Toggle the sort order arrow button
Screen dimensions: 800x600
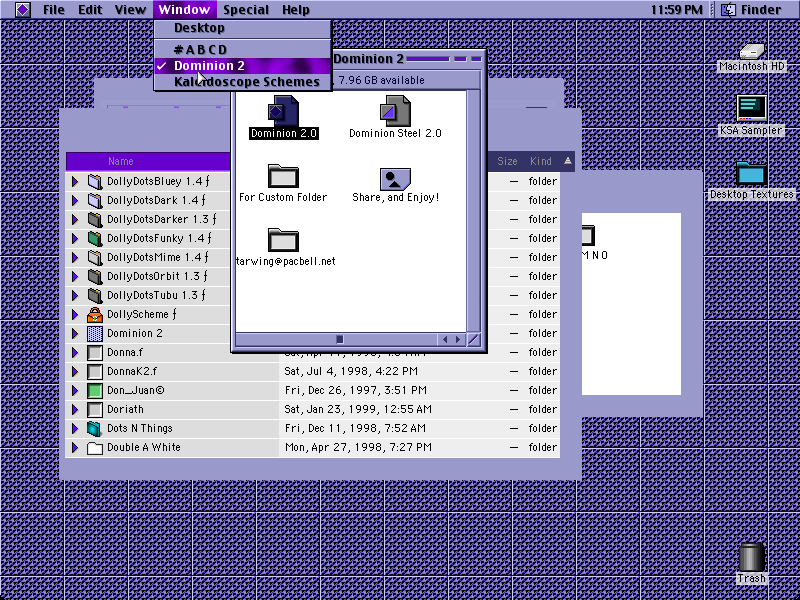click(568, 161)
